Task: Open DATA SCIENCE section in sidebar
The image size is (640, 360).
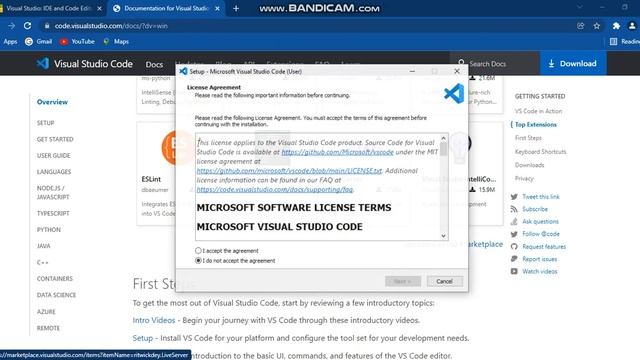Action: click(x=56, y=295)
